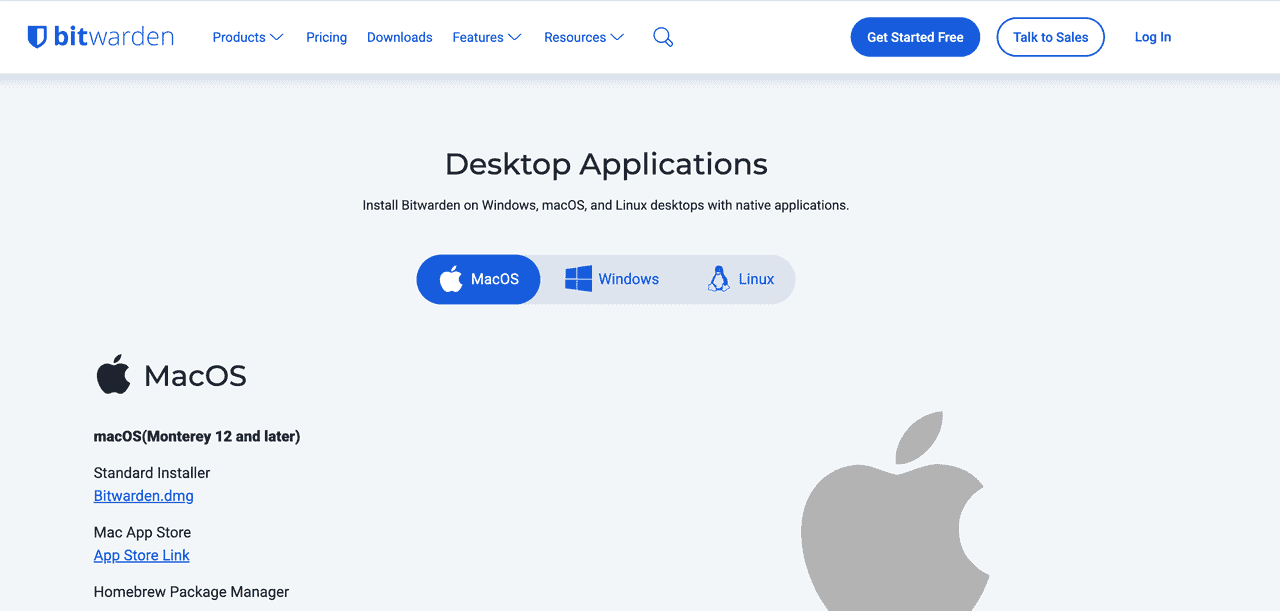This screenshot has width=1280, height=611.
Task: Go to the Pricing page
Action: [x=326, y=37]
